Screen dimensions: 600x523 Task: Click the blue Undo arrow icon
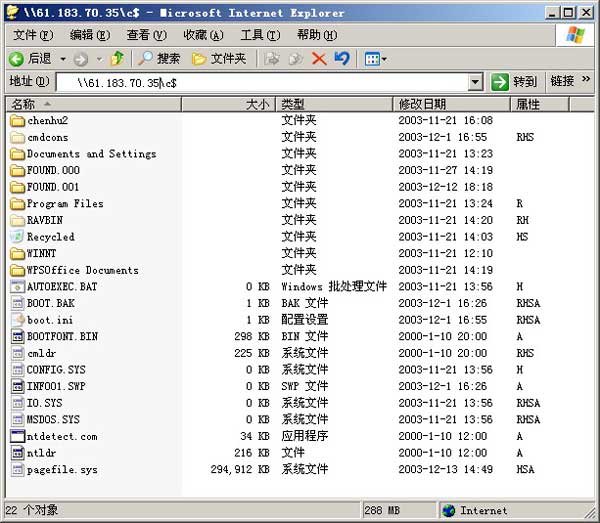342,59
